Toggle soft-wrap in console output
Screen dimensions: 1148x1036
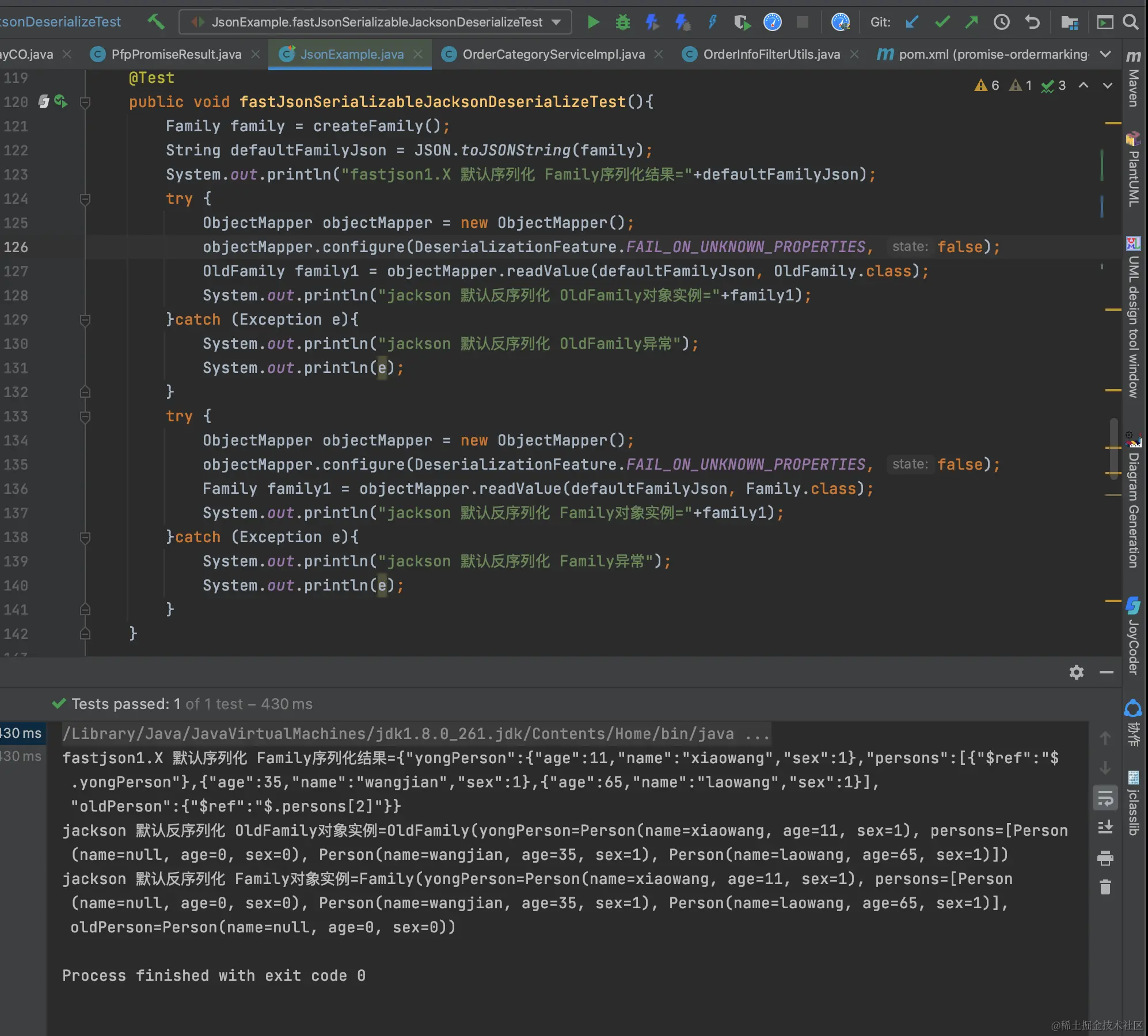1105,798
